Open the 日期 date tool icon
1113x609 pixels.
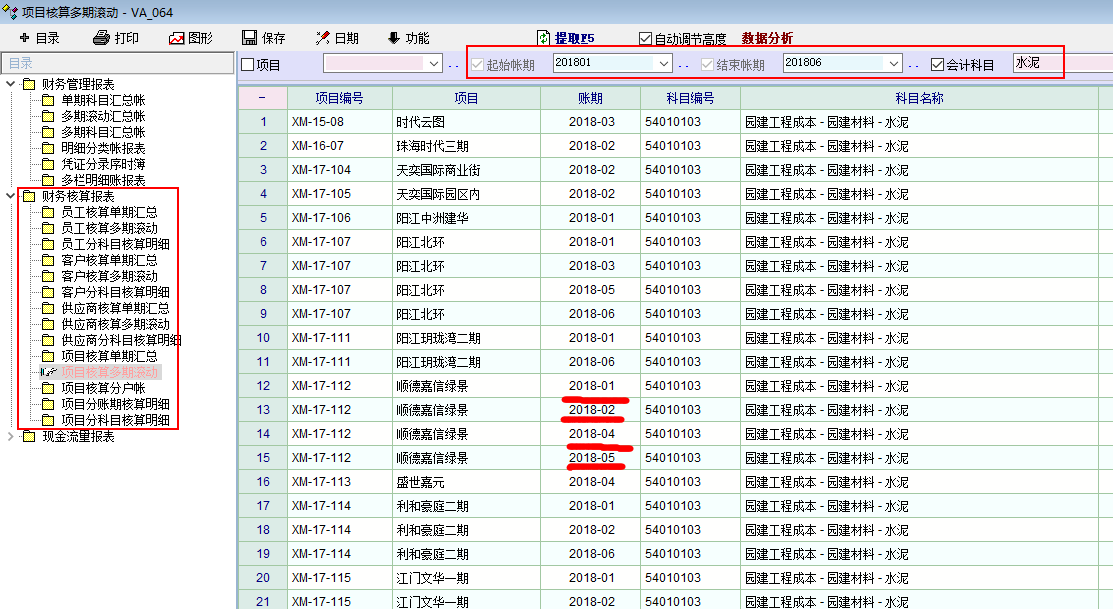(x=323, y=38)
